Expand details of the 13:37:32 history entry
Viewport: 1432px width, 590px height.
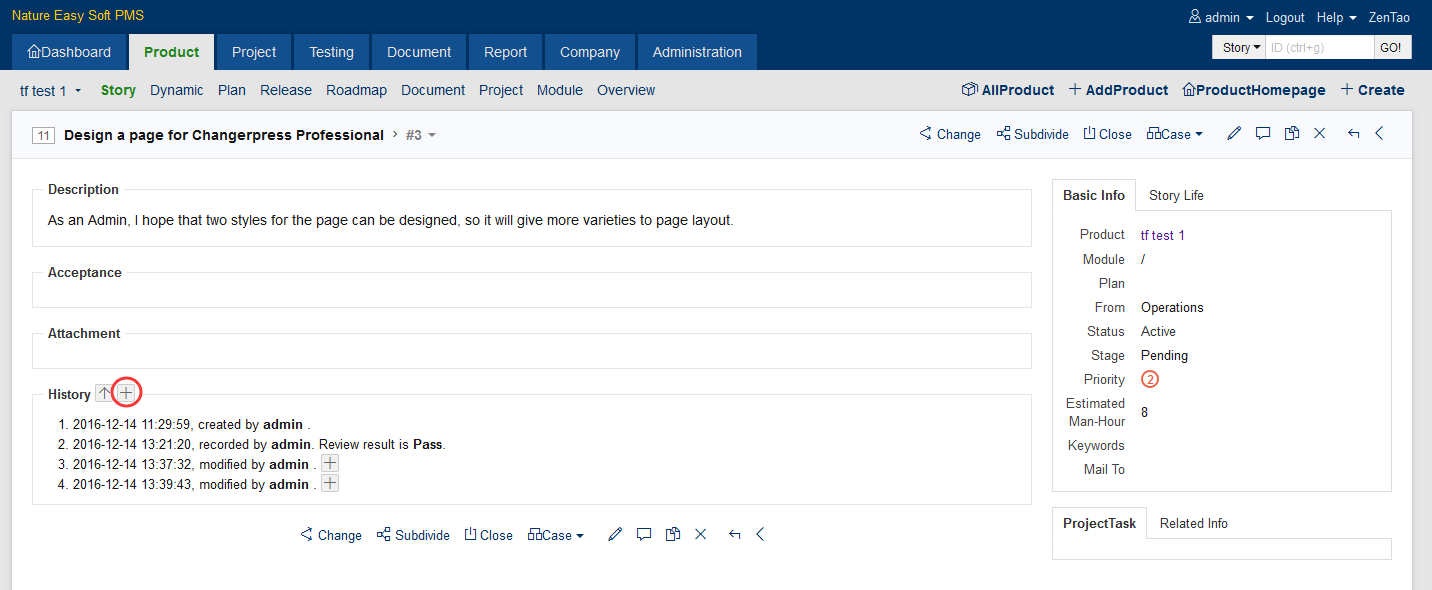(x=330, y=464)
